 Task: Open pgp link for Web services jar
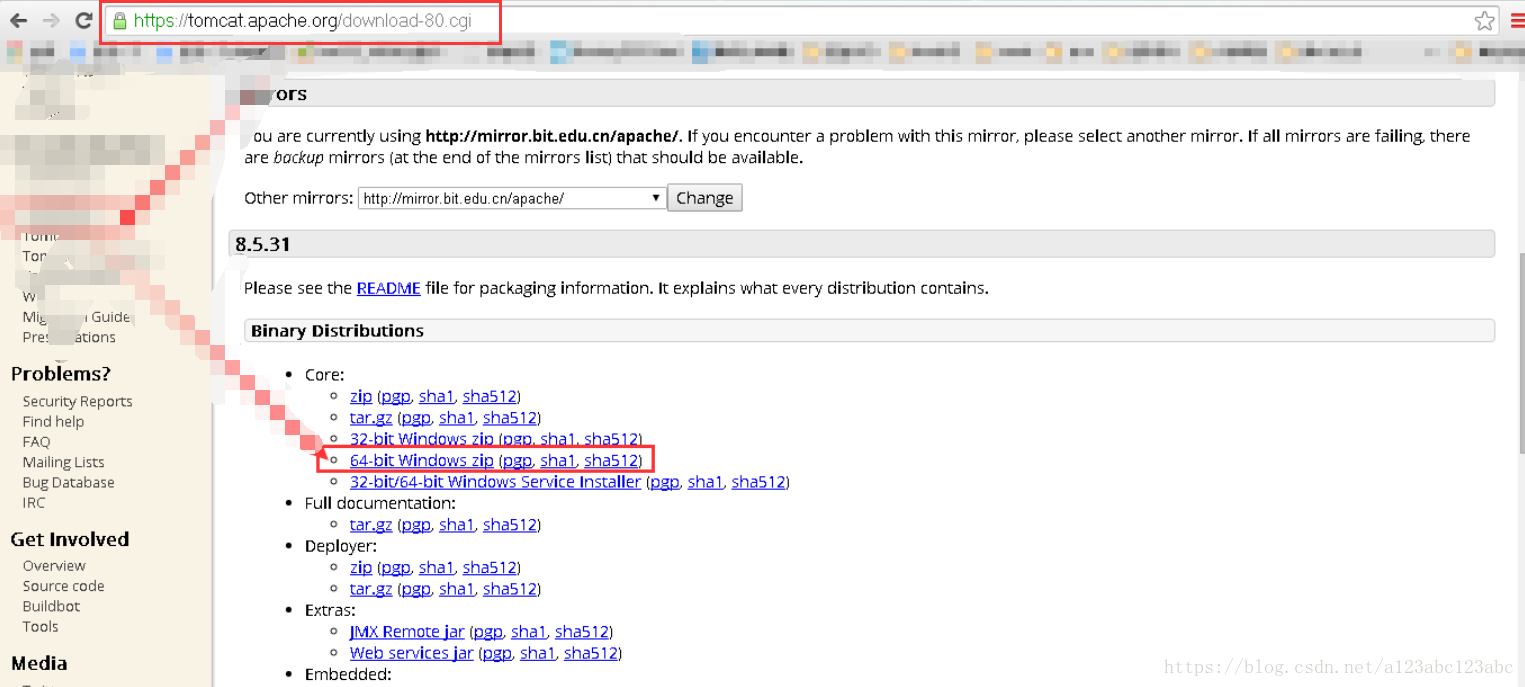click(497, 653)
